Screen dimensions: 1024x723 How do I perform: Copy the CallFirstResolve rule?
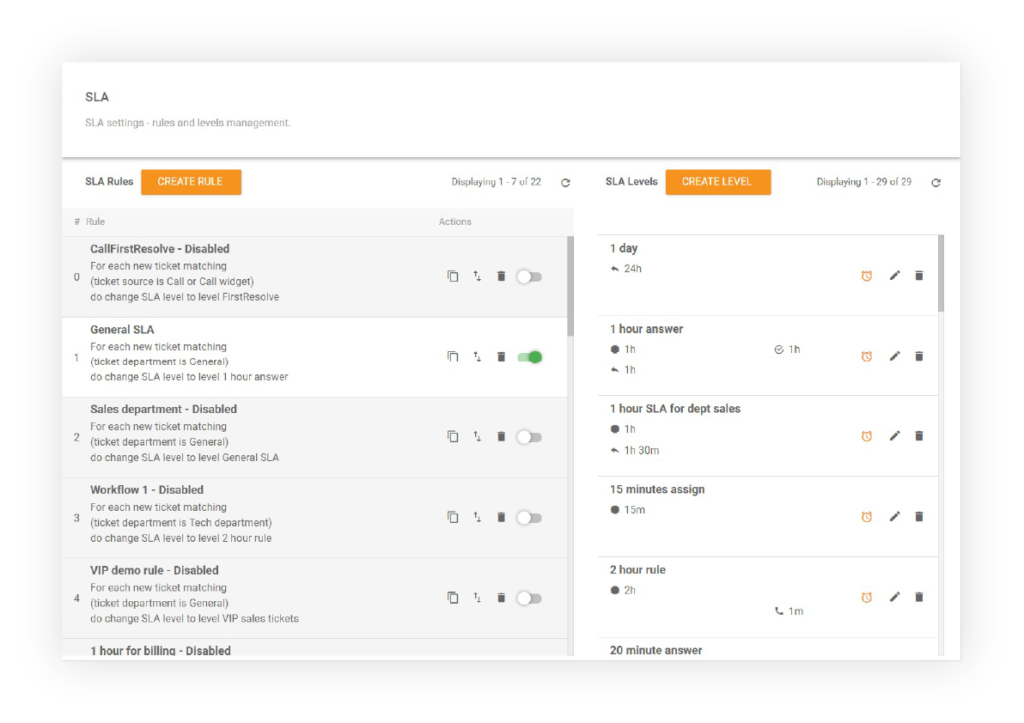pos(452,276)
